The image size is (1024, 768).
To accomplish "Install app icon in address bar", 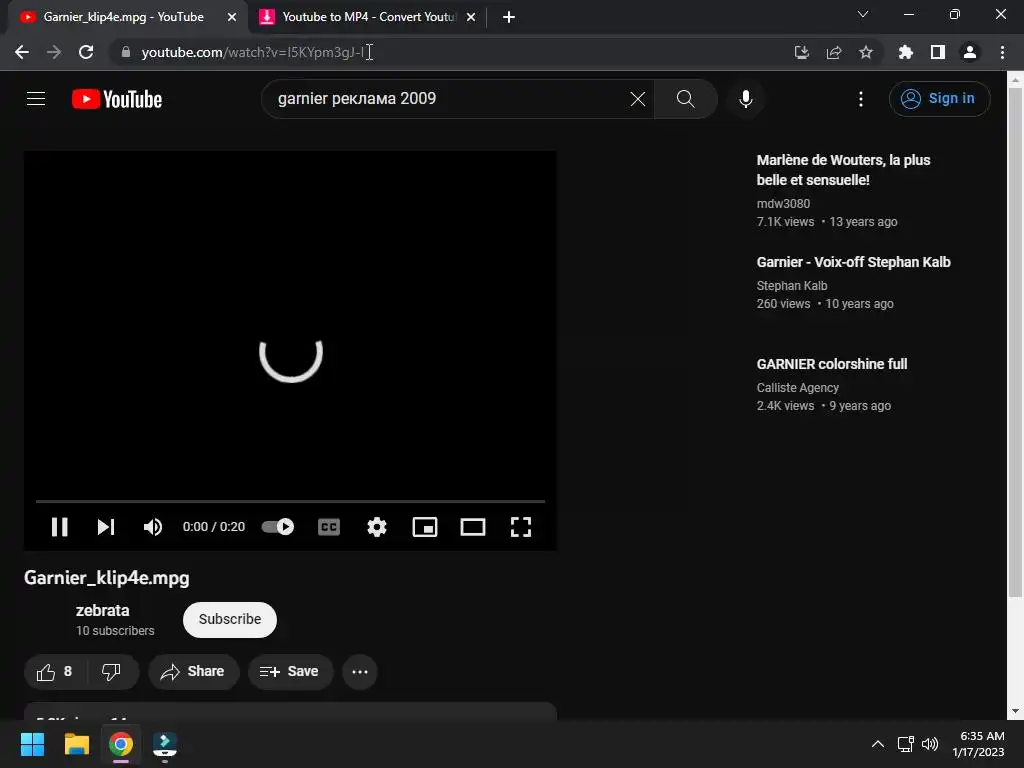I will coord(802,52).
